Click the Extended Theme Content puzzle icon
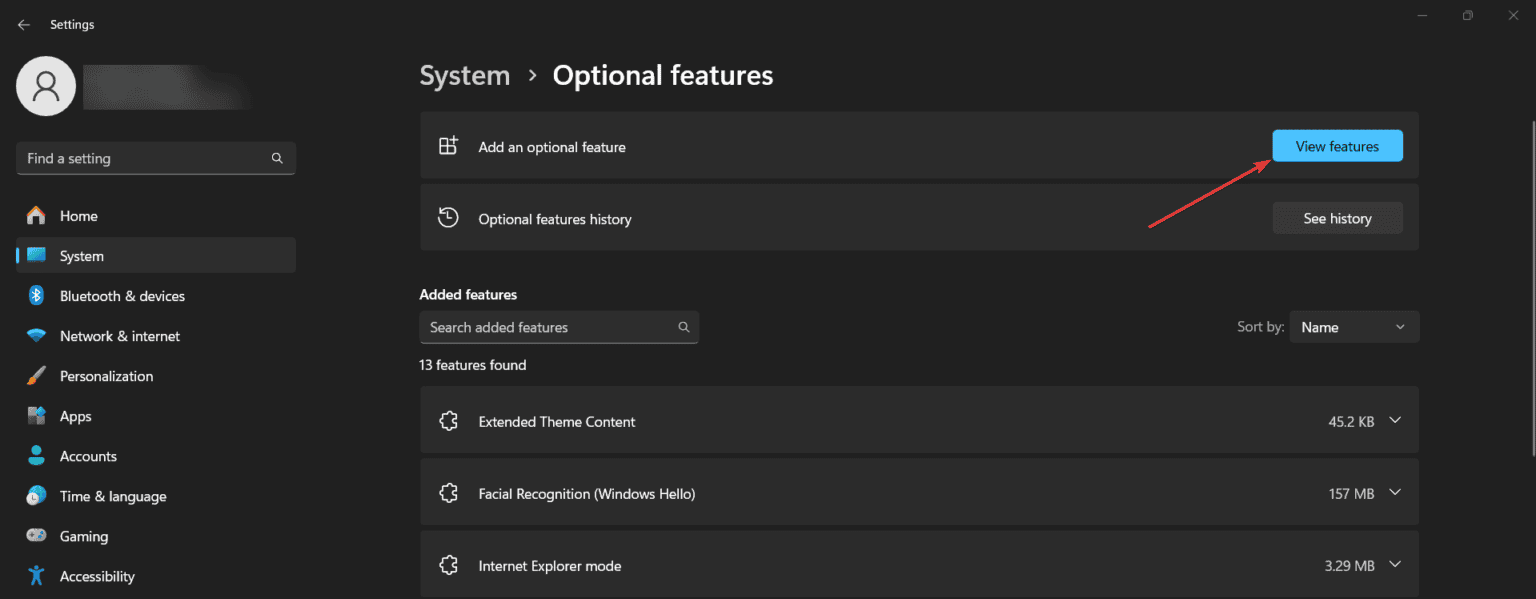Screen dimensions: 1536x599 pyautogui.click(x=448, y=421)
